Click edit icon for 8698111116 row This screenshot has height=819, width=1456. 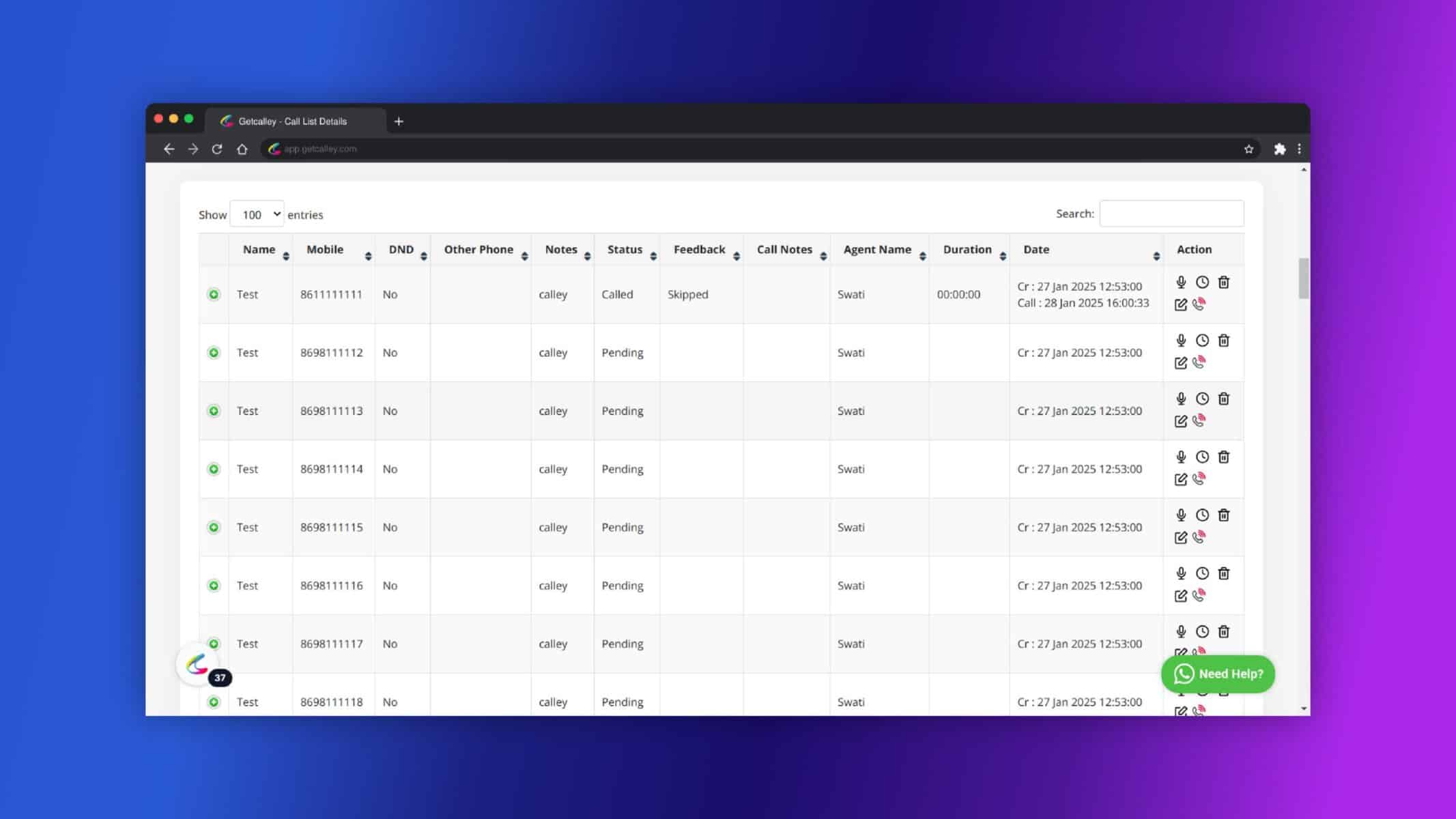pyautogui.click(x=1181, y=596)
